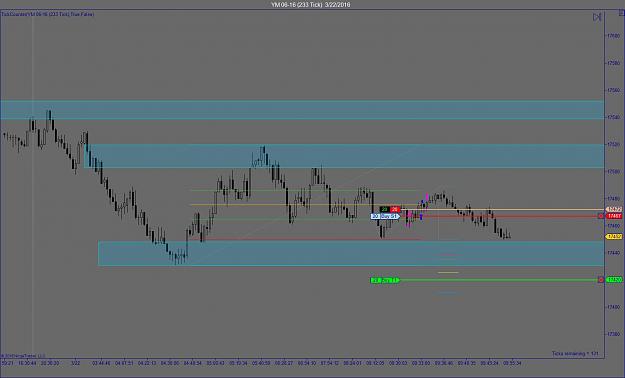Viewport: 625px width, 378px height.
Task: Click the red stop price marker on axis
Action: point(614,216)
